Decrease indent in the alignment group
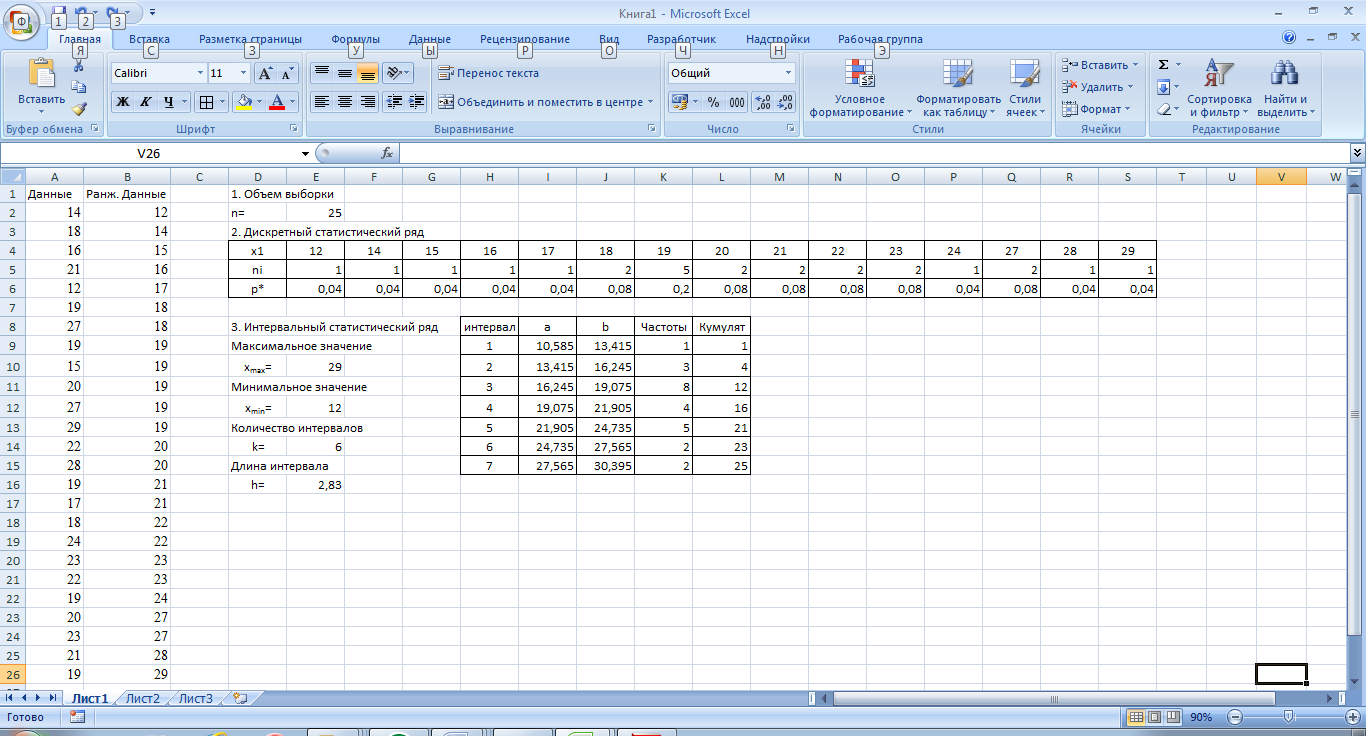 click(393, 102)
